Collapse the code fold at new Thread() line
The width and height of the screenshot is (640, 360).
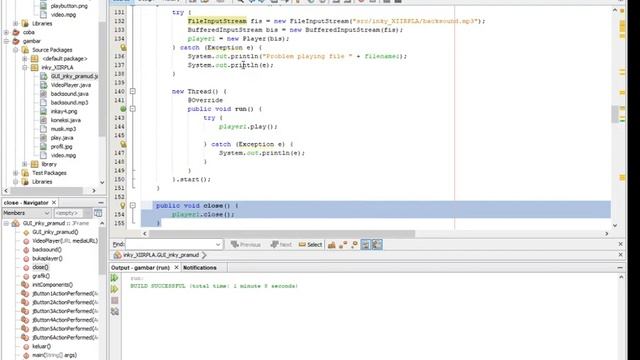pyautogui.click(x=133, y=91)
